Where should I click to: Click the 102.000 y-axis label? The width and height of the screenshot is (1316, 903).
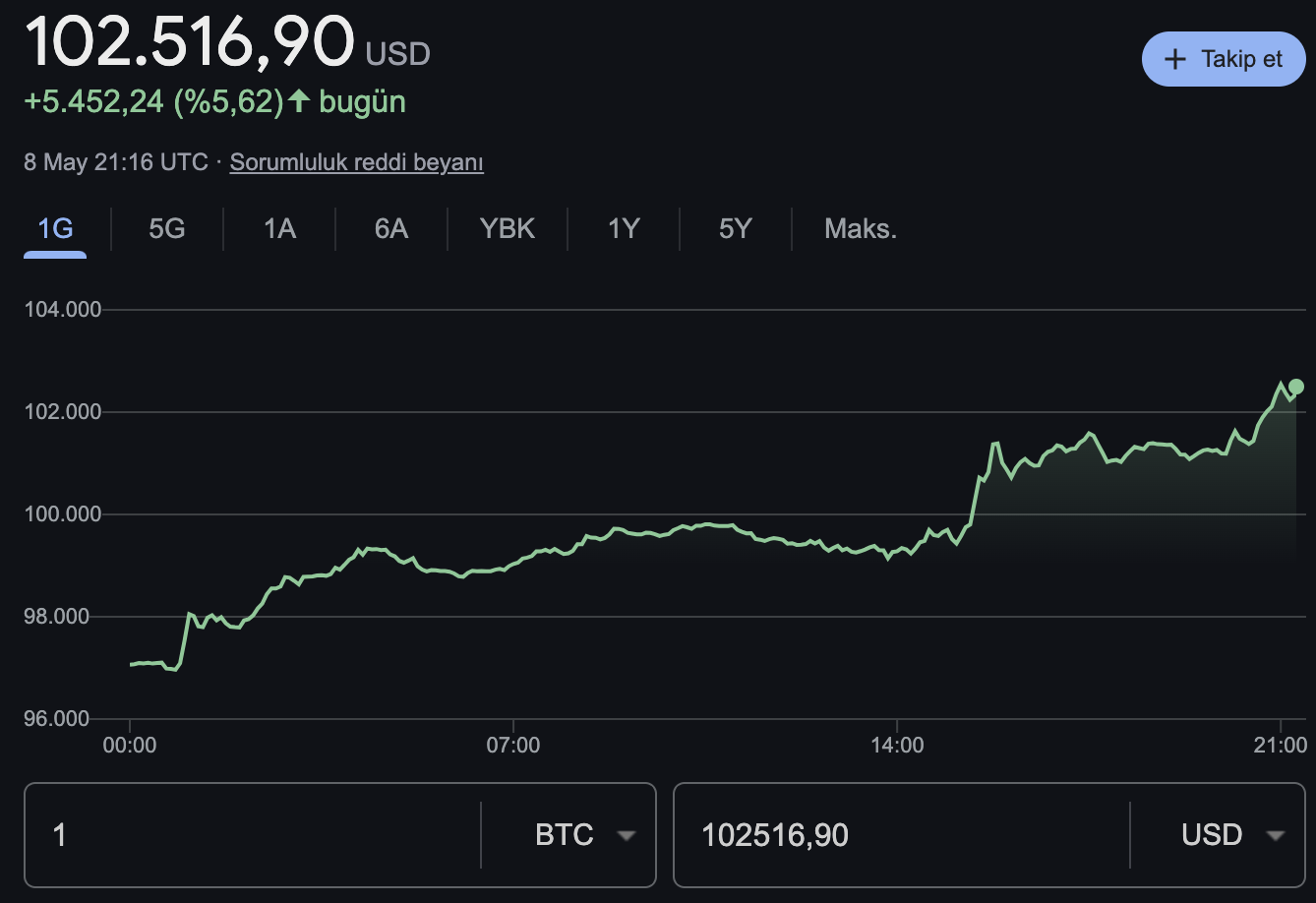[63, 412]
